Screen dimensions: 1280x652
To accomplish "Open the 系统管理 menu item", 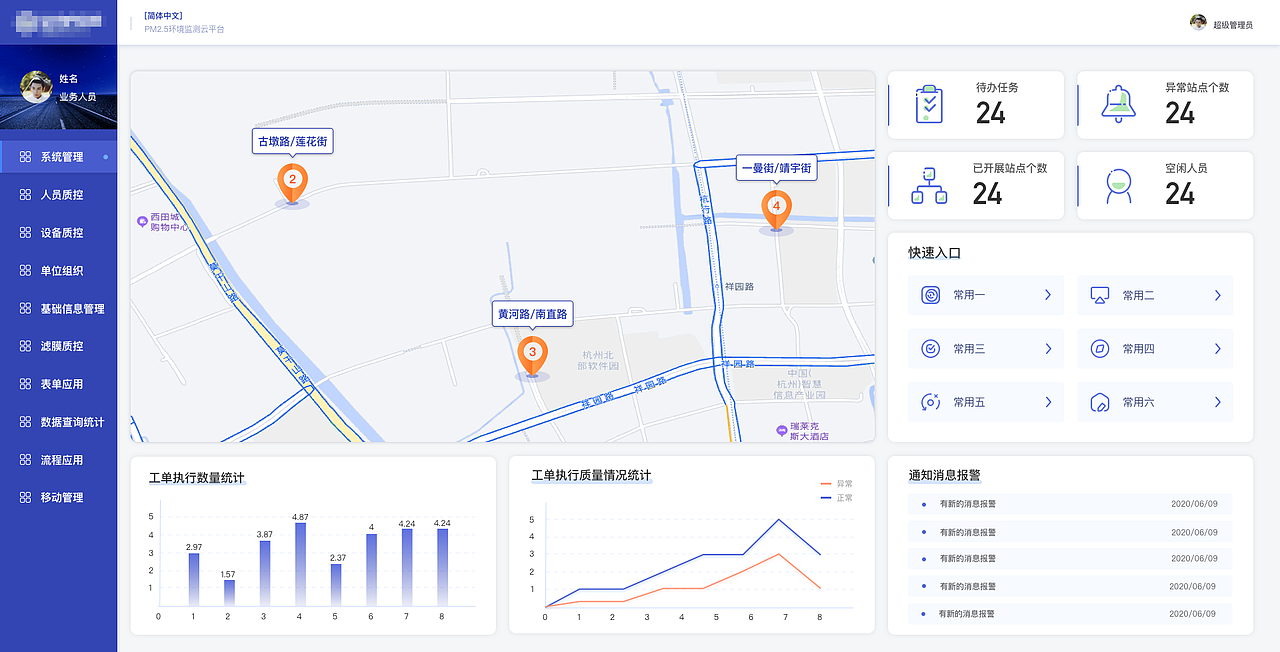I will (x=58, y=157).
